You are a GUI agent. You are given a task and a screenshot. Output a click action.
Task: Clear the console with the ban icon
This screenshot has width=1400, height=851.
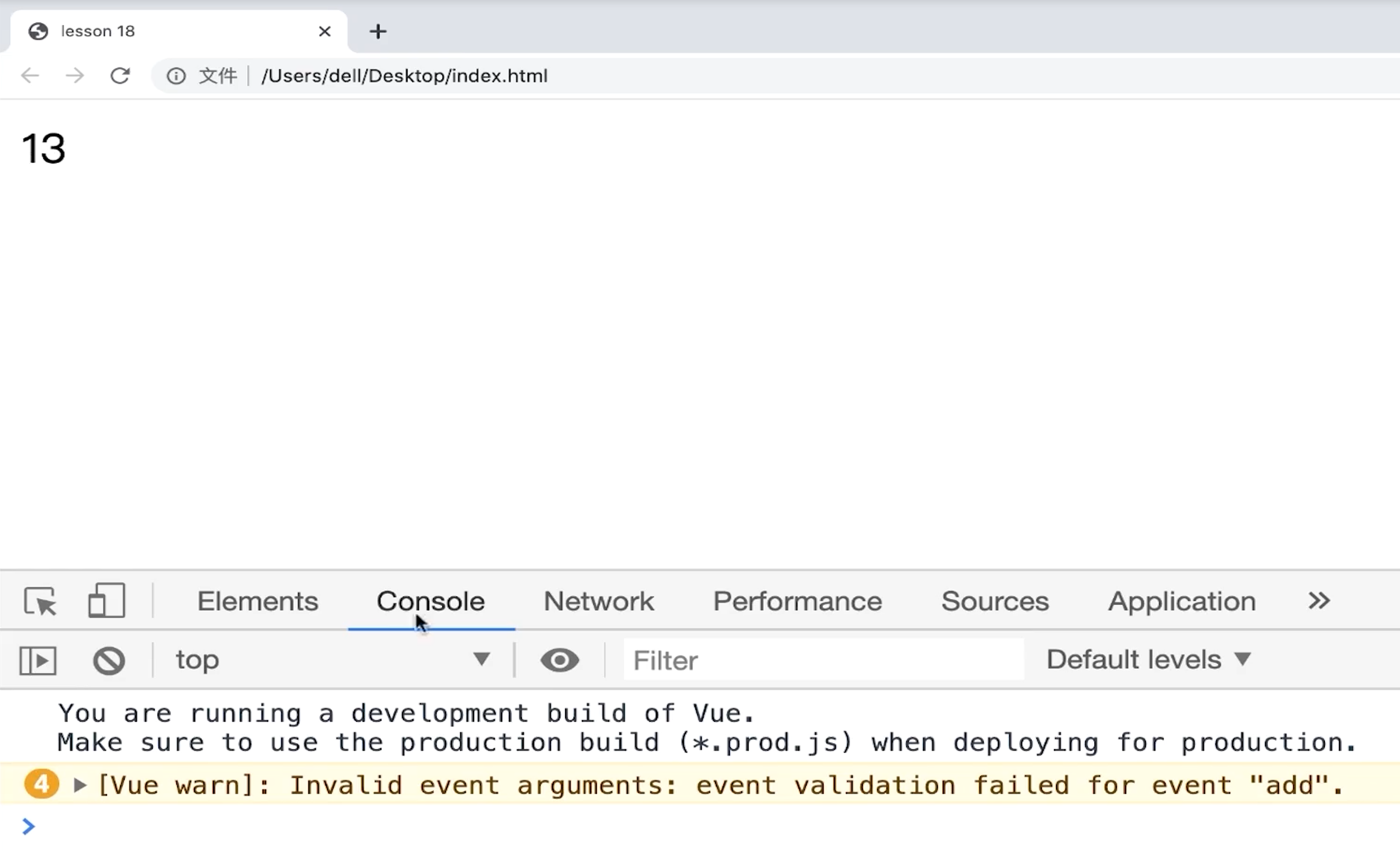[109, 660]
